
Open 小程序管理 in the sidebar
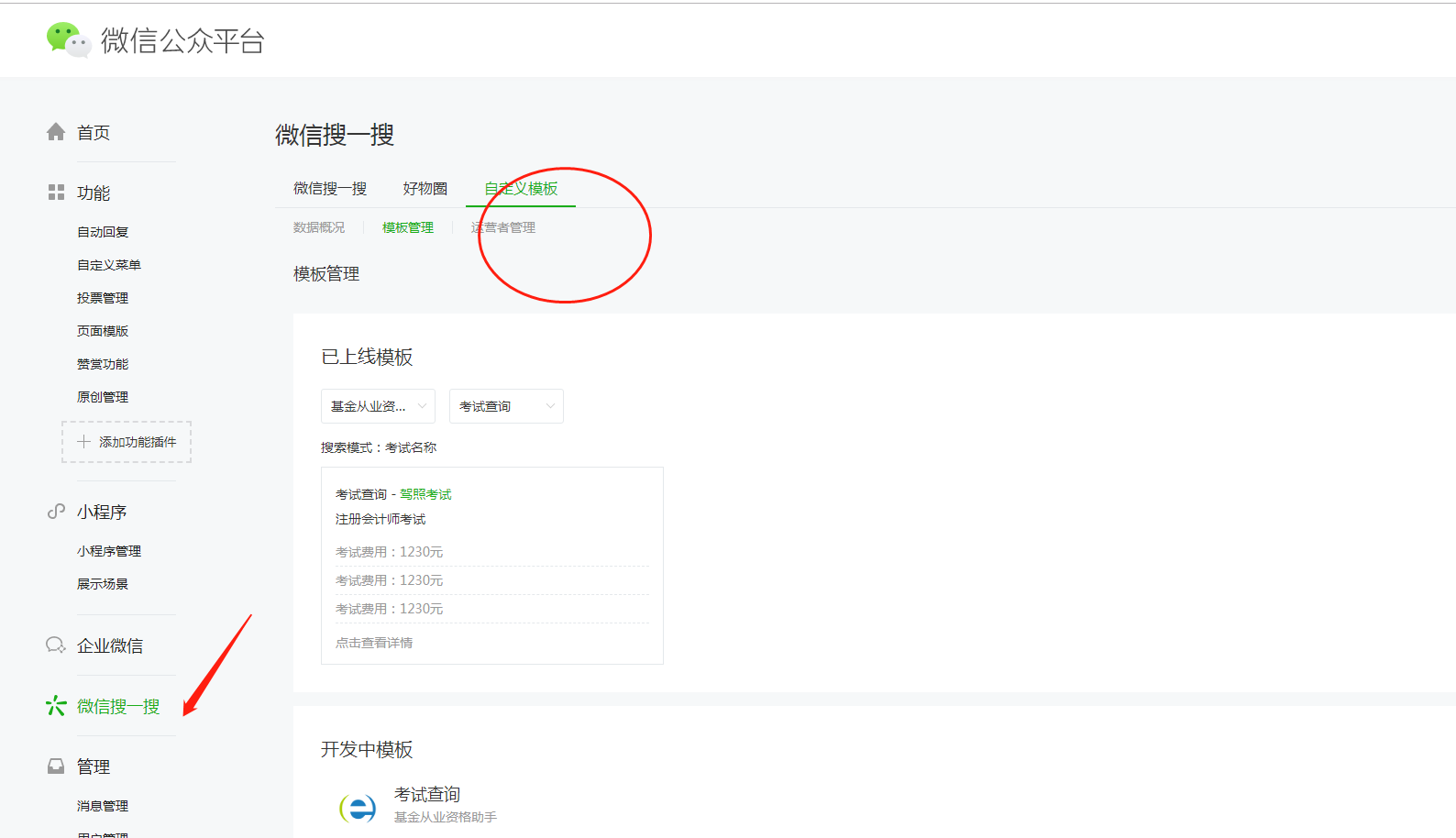(x=109, y=551)
